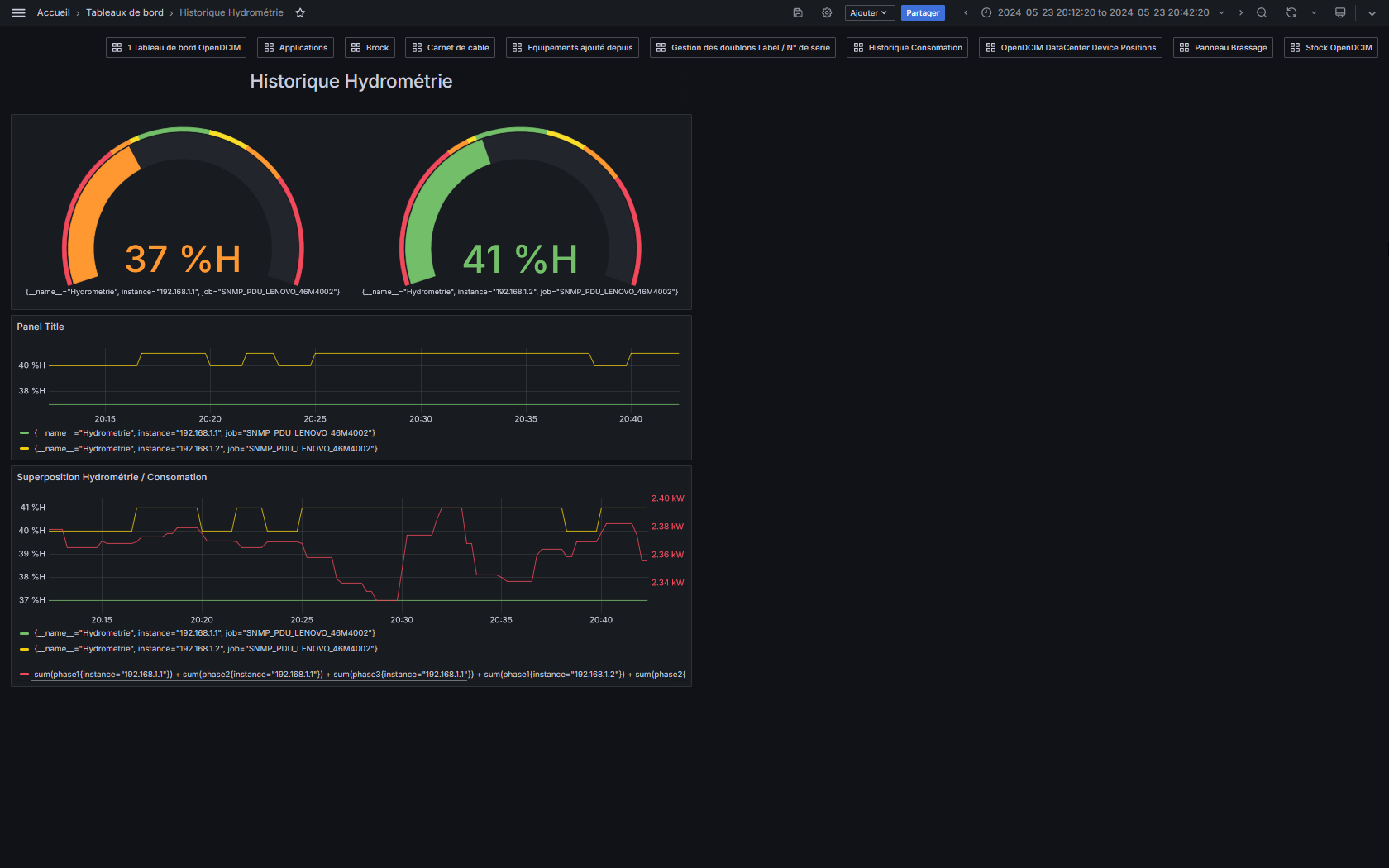Expand the Ajouter dropdown
The width and height of the screenshot is (1389, 868).
pos(869,12)
